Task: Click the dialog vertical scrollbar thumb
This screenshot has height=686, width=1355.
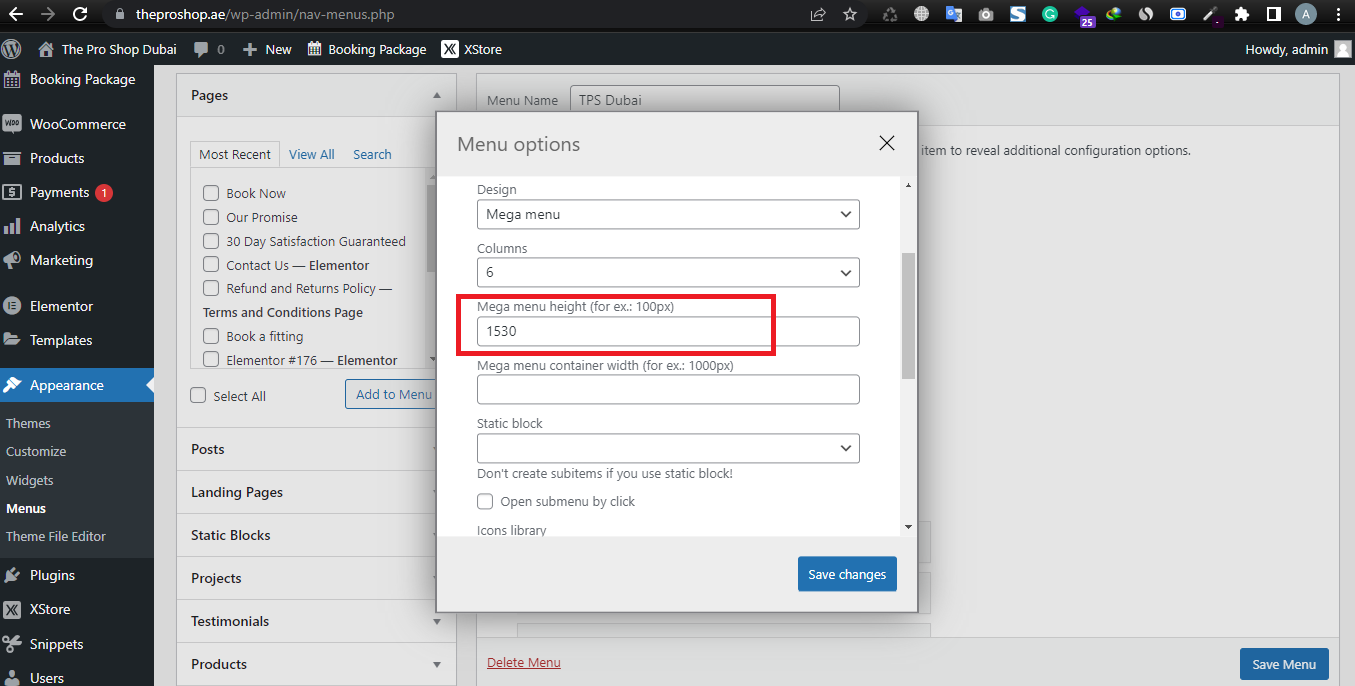Action: [x=908, y=315]
